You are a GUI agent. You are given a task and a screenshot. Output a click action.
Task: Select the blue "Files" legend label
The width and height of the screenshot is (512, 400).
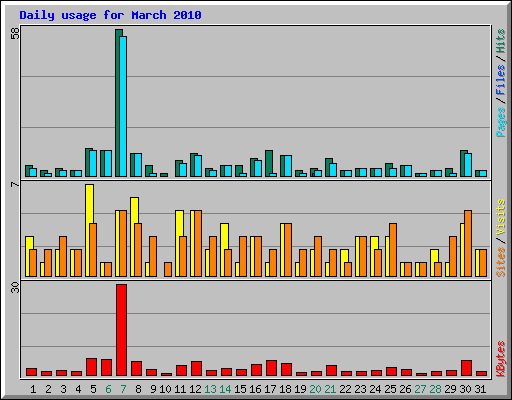[501, 80]
